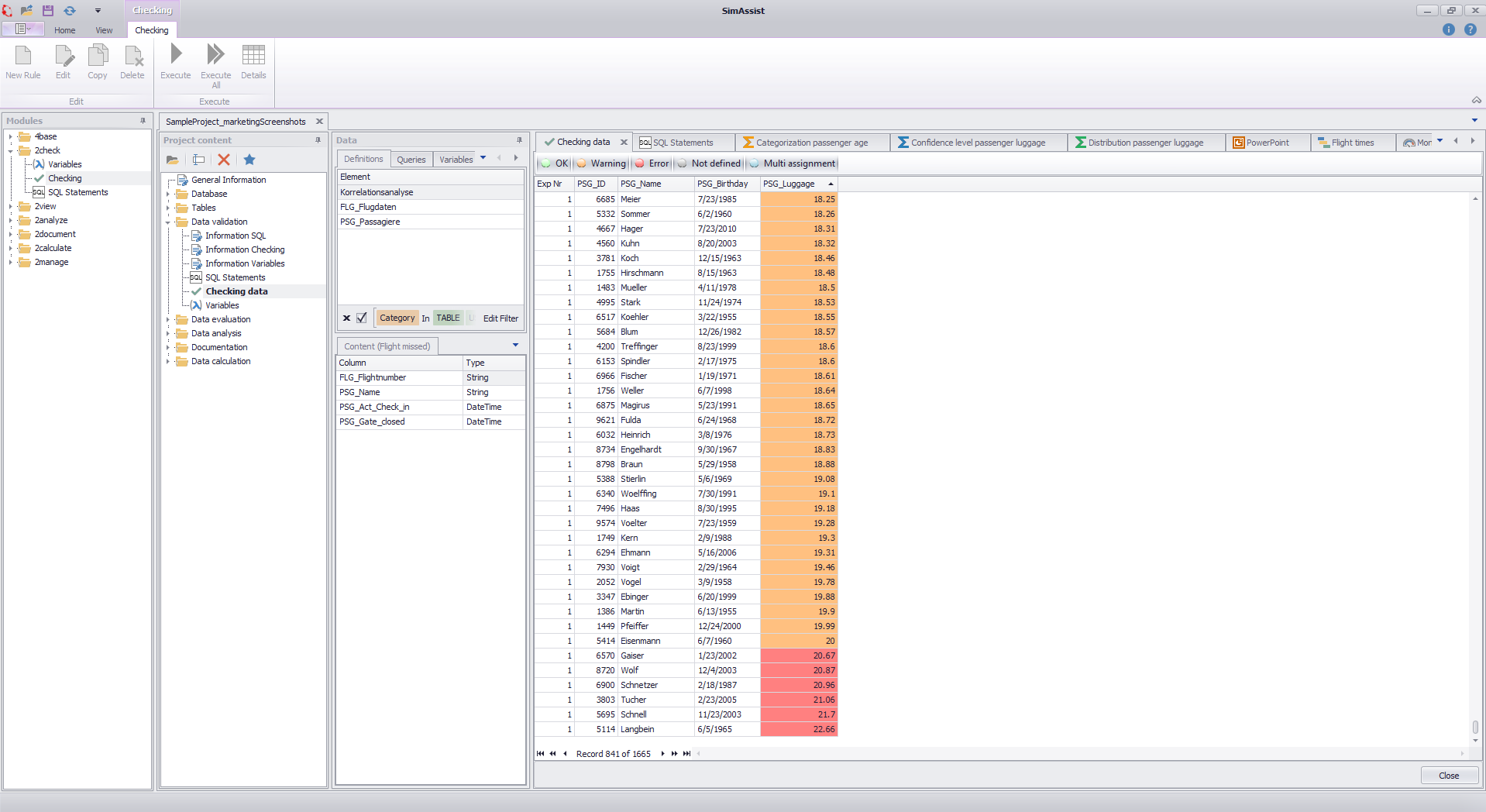Click the Edit Filter link

coord(500,318)
